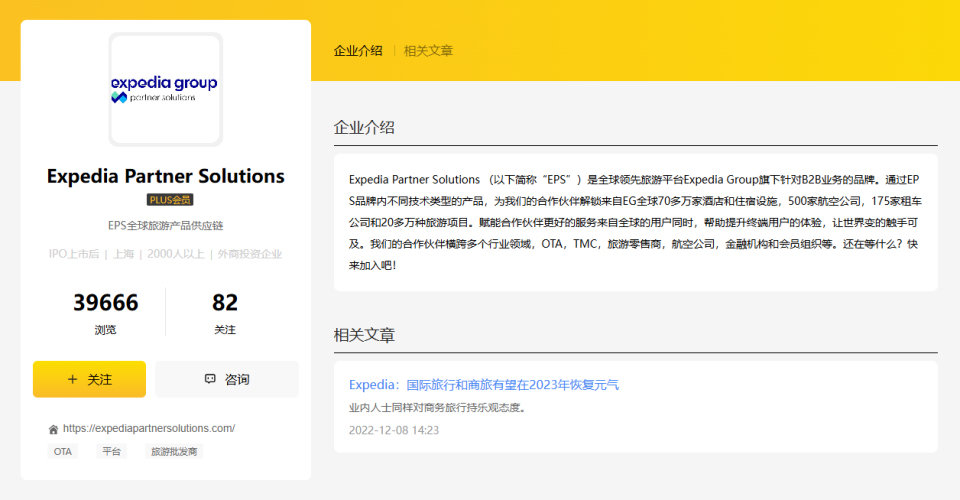Select the 旅游批发商 tag
Viewport: 960px width, 500px height.
click(x=174, y=452)
